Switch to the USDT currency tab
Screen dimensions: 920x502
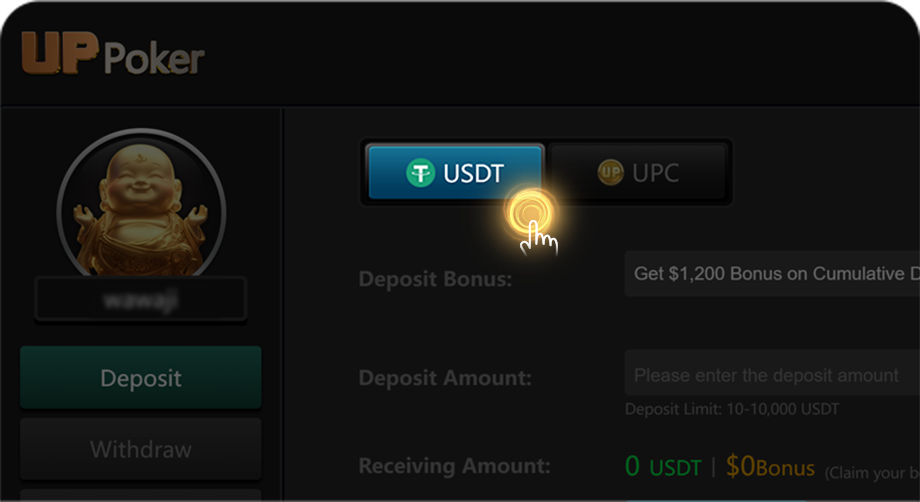(455, 173)
